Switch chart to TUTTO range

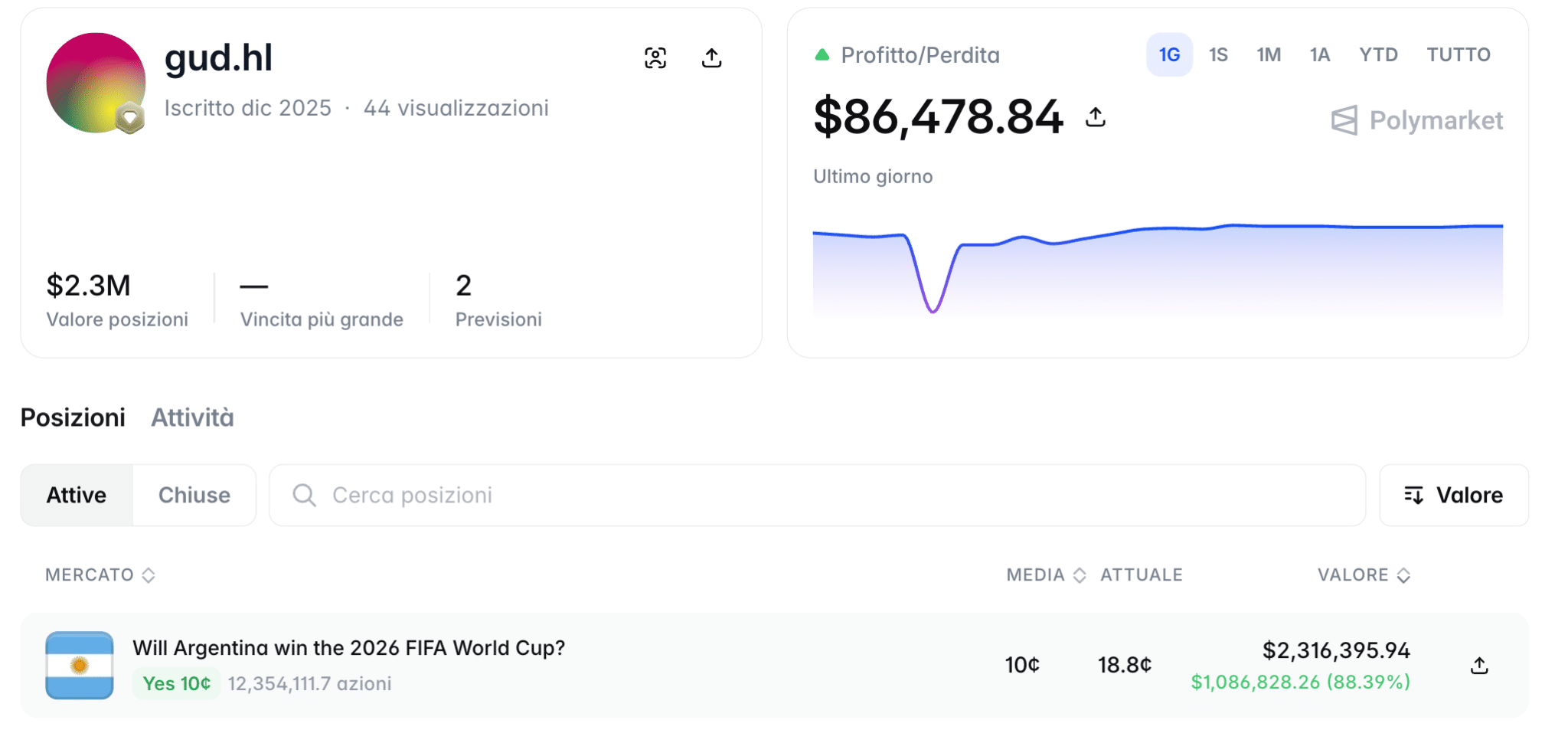coord(1459,55)
